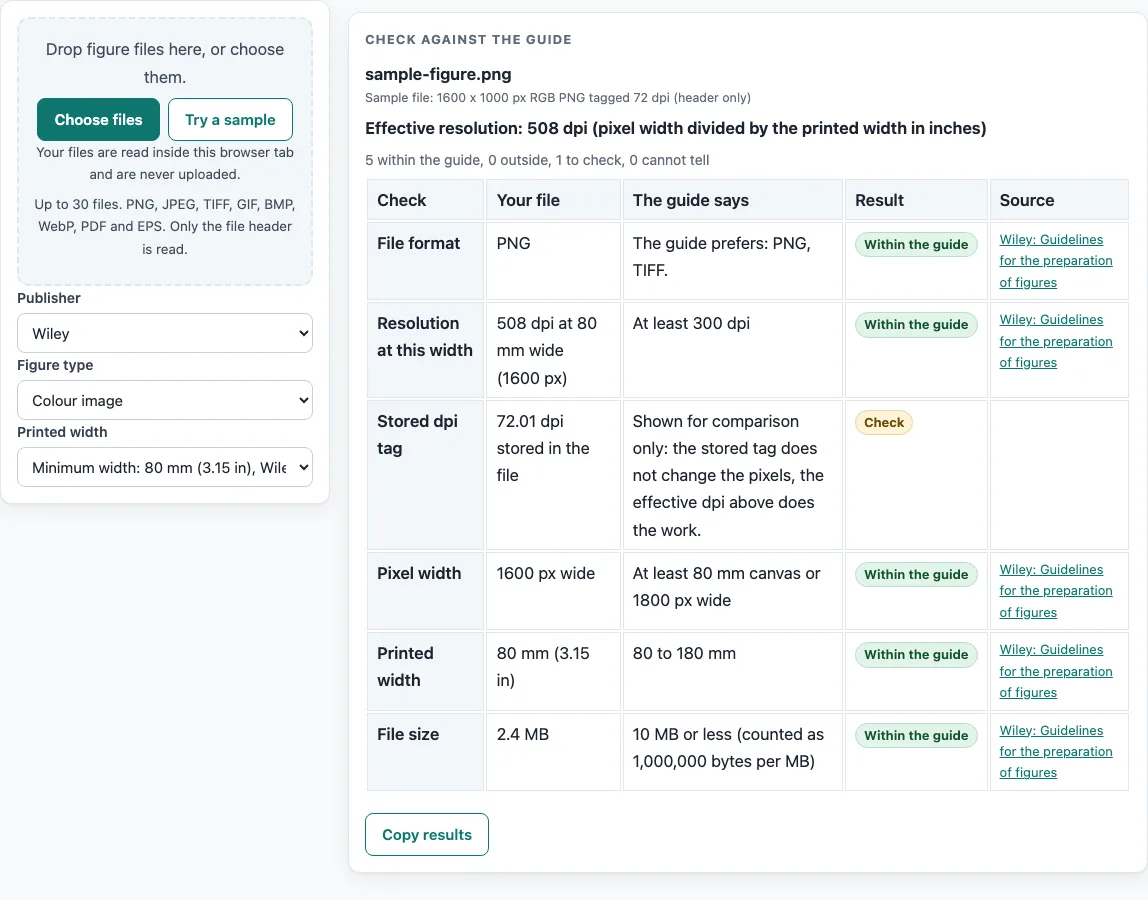Open Wiley guidelines link in Printed width row
1148x900 pixels.
[1056, 671]
